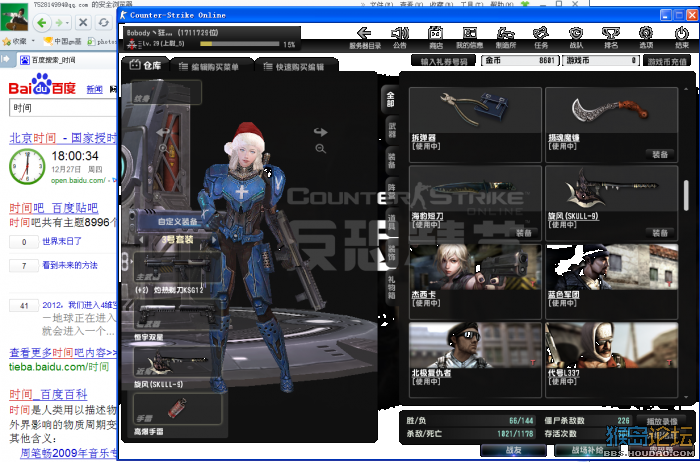Click the 金币 balance field

(520, 61)
